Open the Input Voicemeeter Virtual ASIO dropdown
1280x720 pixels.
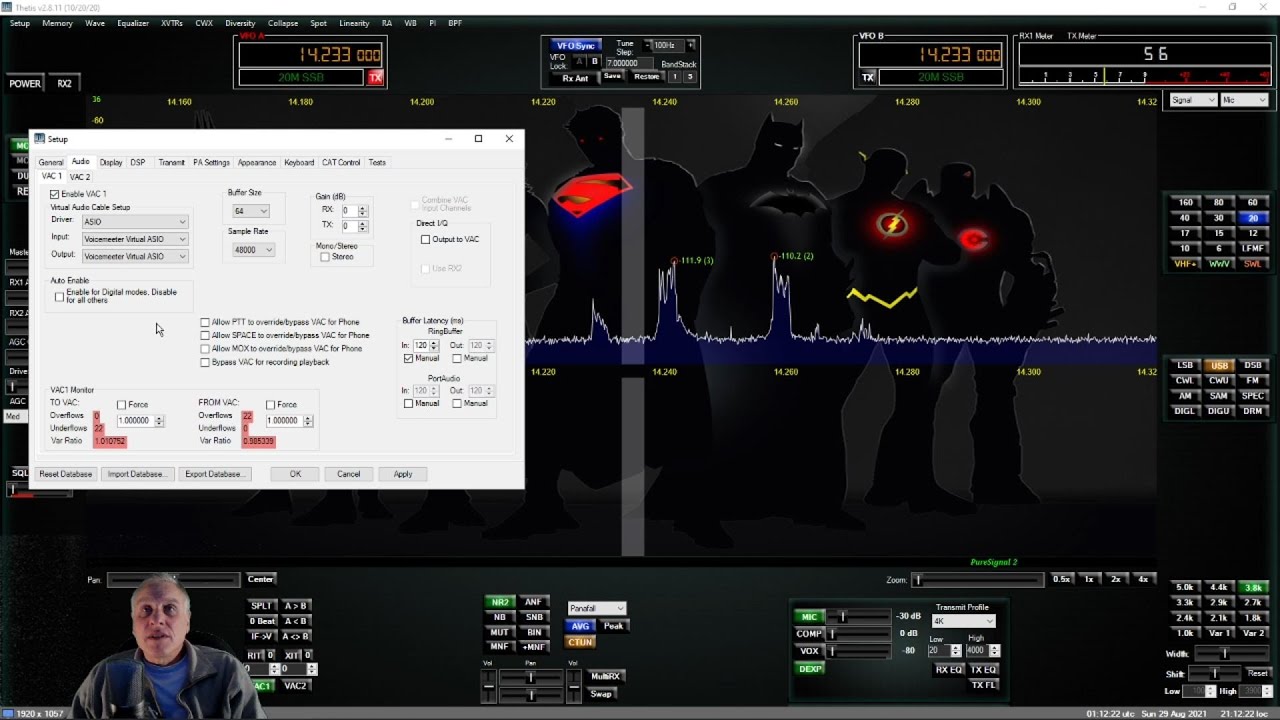click(135, 239)
